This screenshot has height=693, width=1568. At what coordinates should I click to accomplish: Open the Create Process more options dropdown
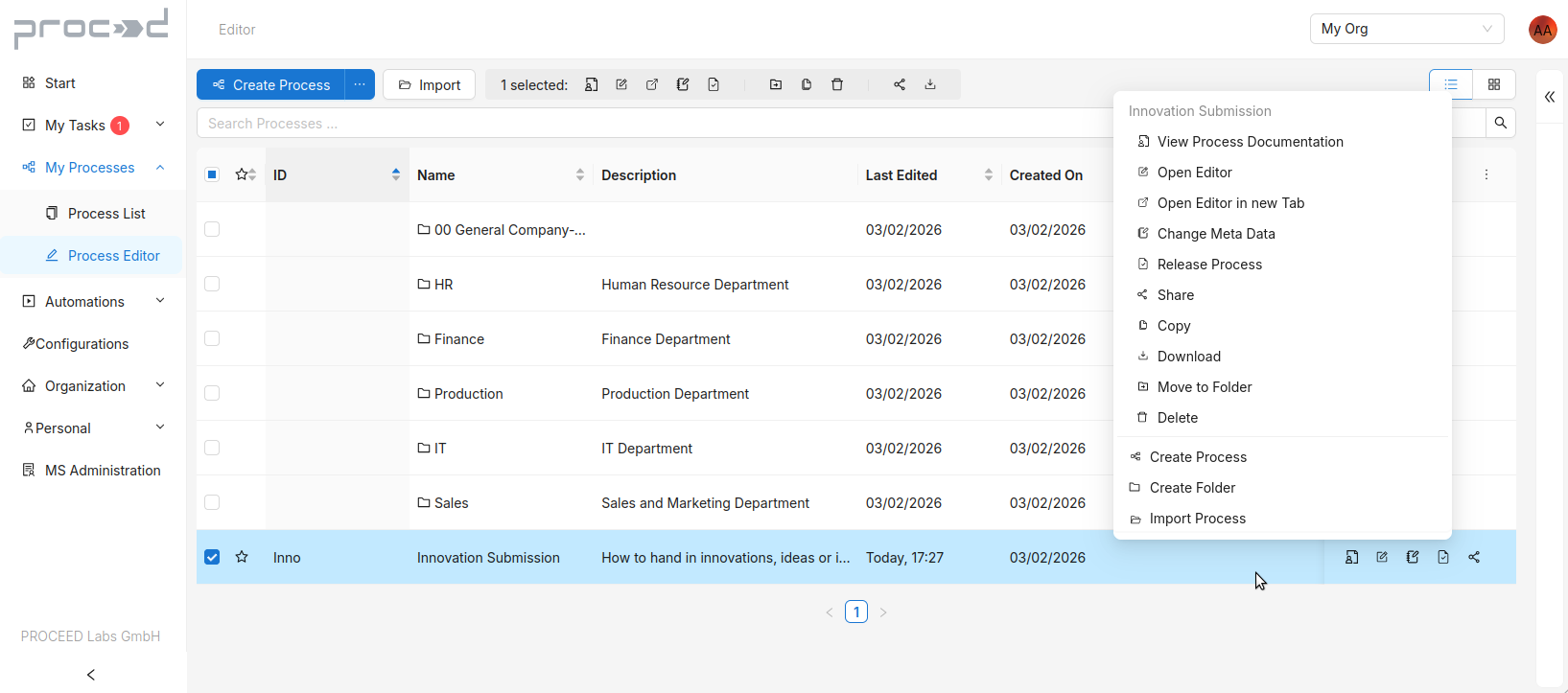tap(360, 84)
